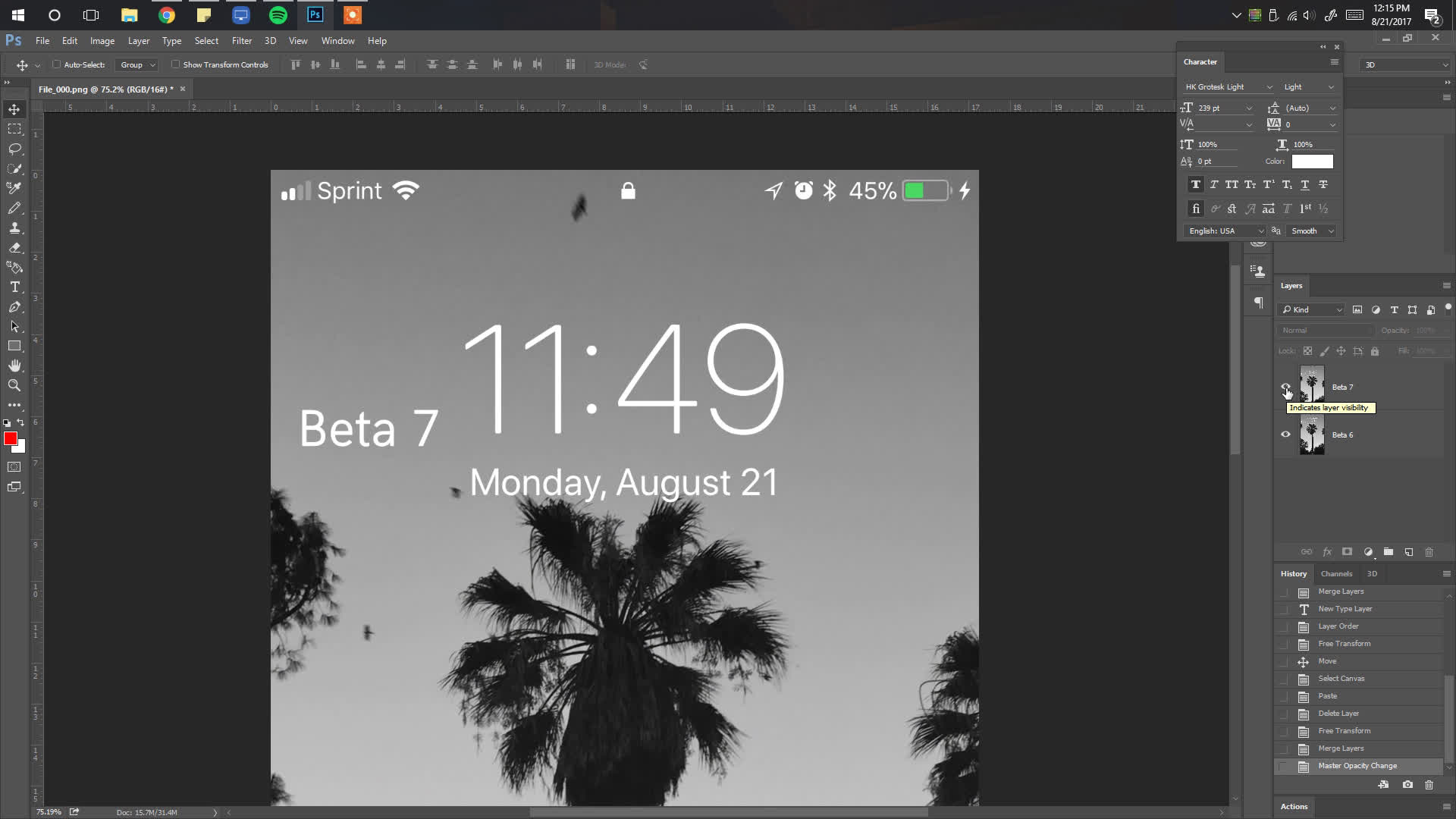Click the Beta 7 layer thumbnail
The height and width of the screenshot is (819, 1456).
point(1312,385)
